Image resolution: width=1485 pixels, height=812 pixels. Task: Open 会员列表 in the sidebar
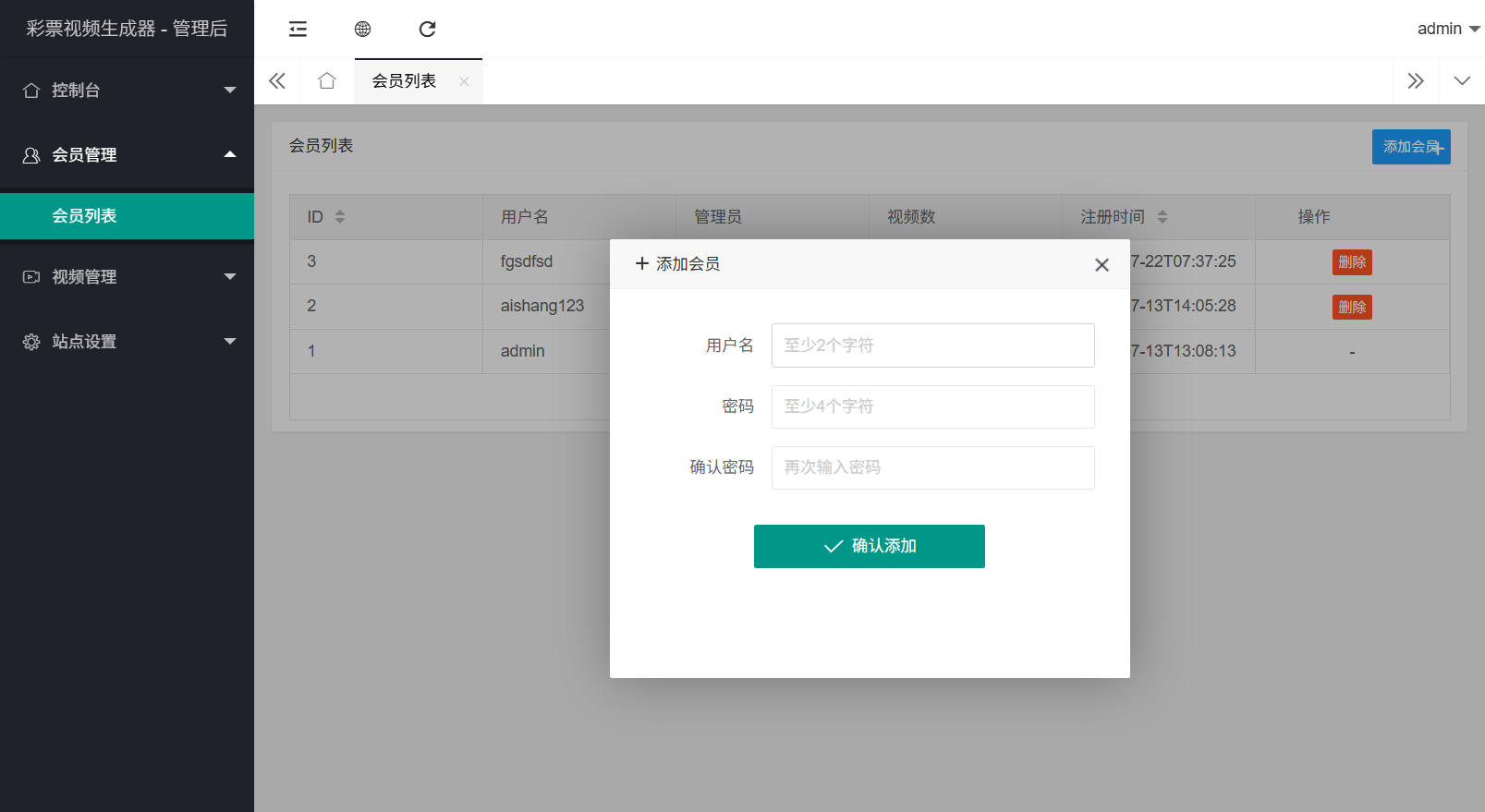[x=128, y=216]
